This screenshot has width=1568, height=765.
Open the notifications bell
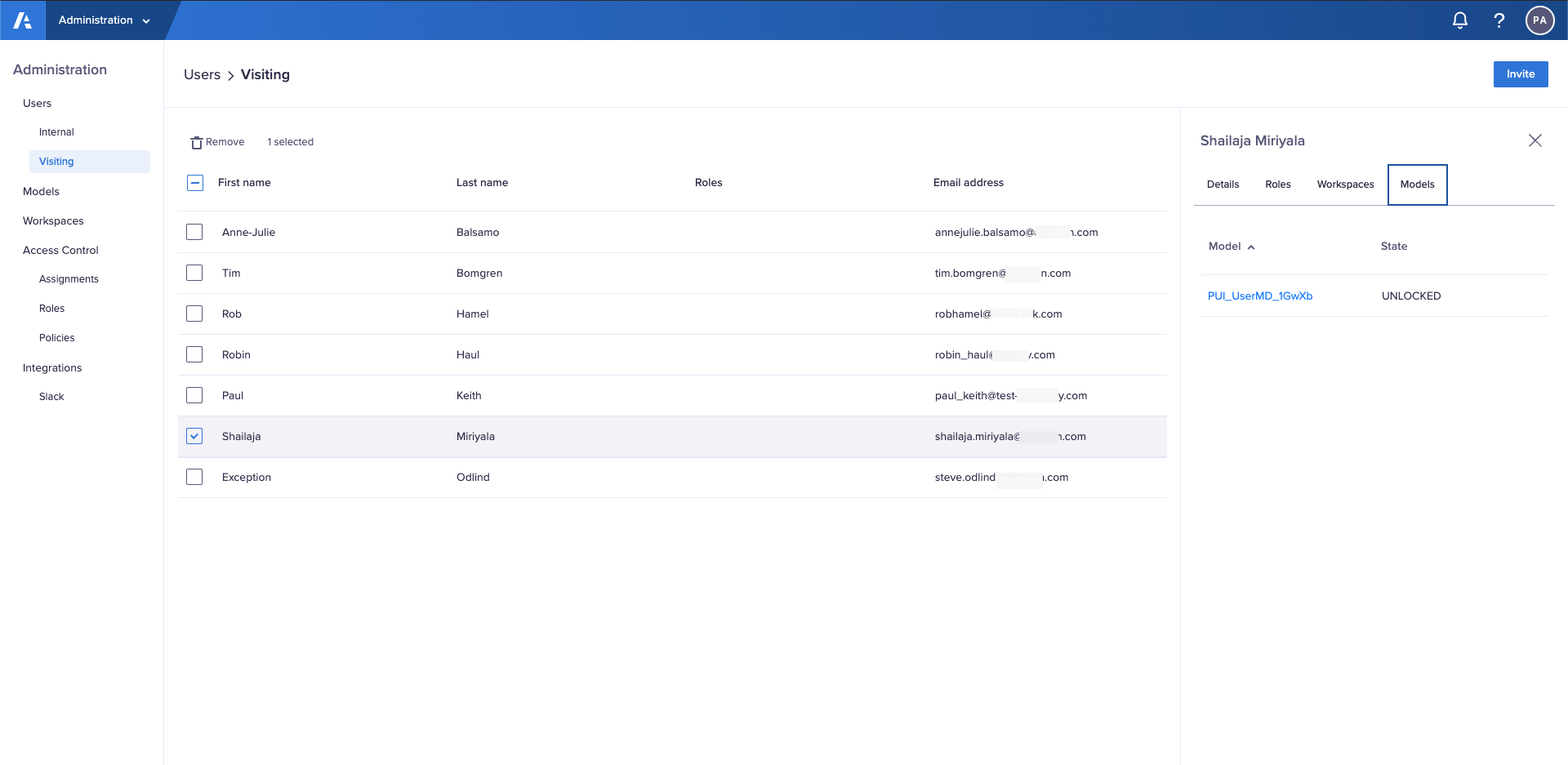(1459, 20)
